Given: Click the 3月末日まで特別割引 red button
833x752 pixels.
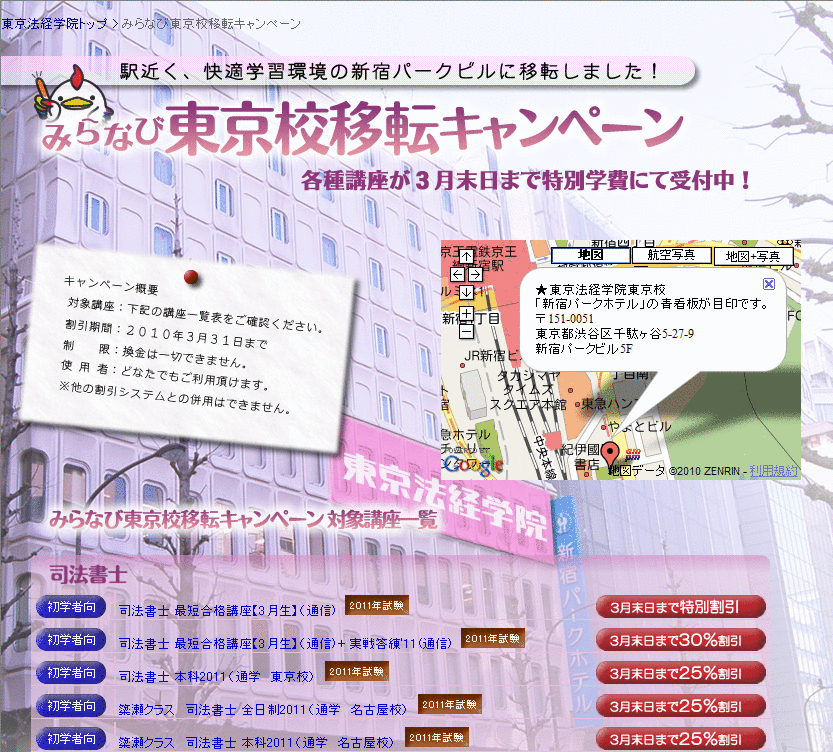Looking at the screenshot, I should click(x=681, y=607).
